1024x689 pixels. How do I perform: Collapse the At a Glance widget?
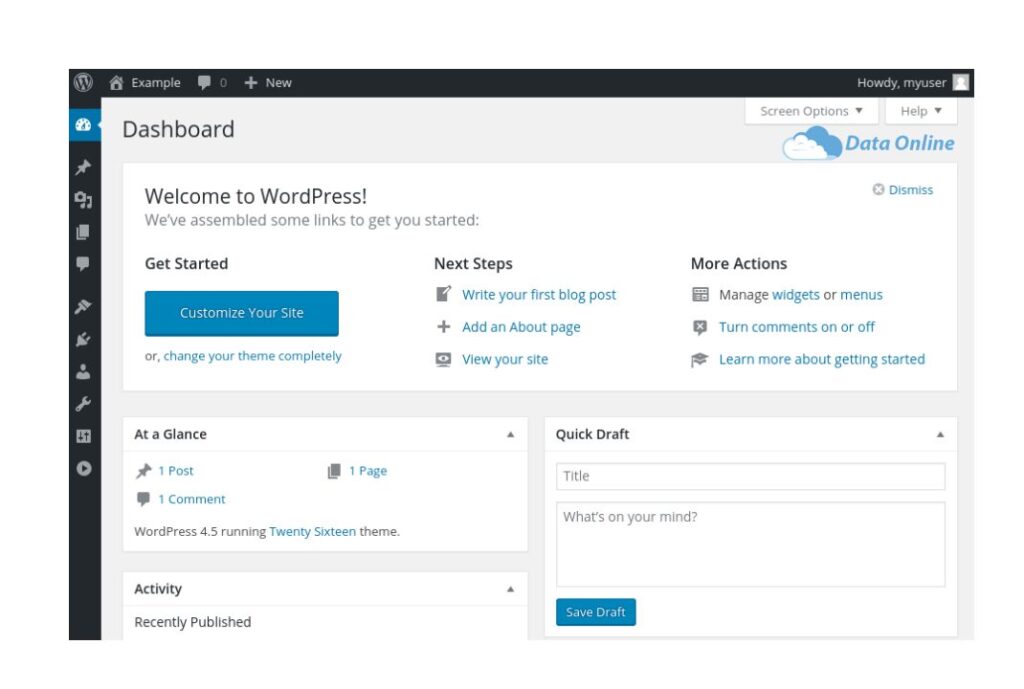point(511,435)
